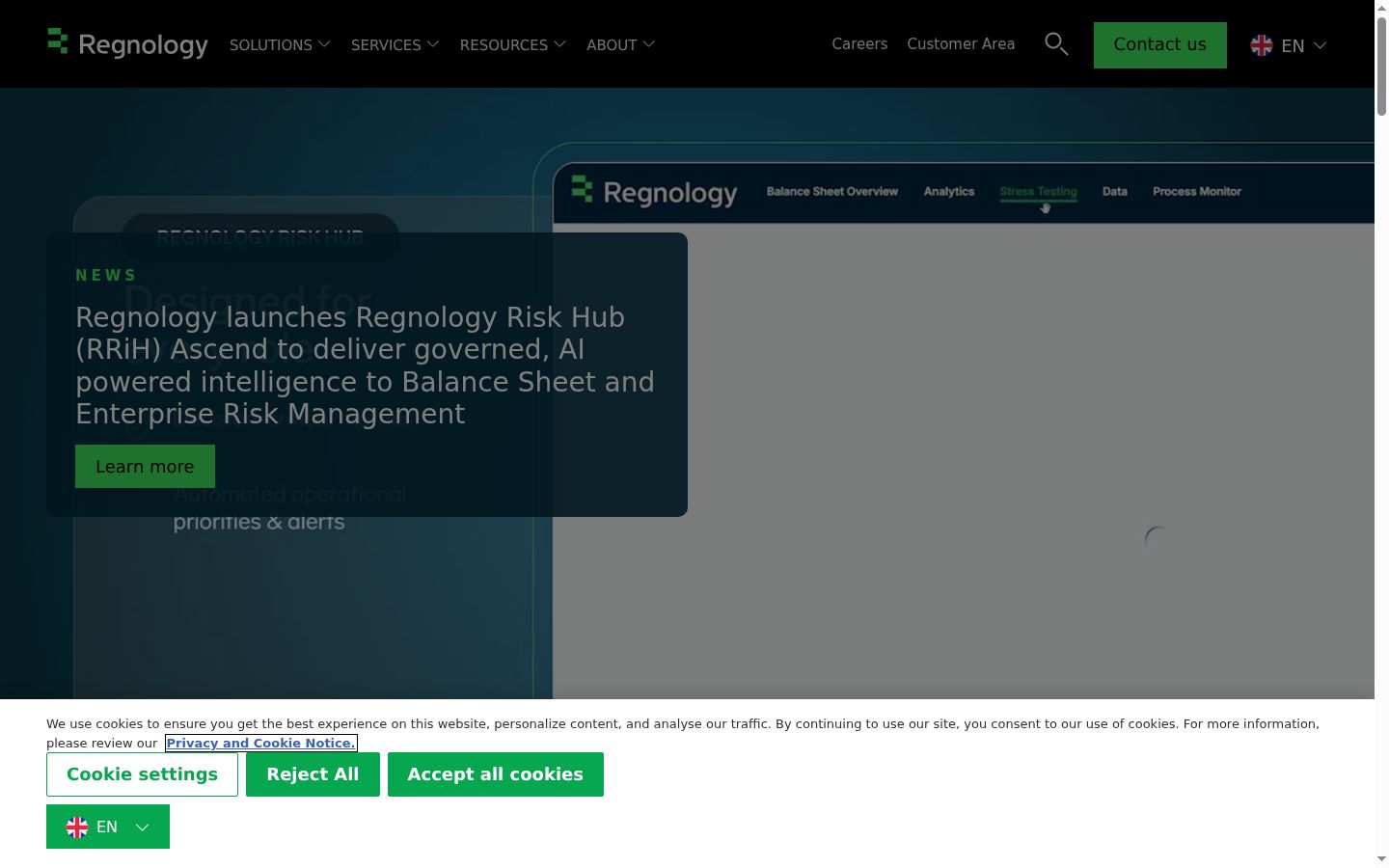Select Balance Sheet Overview tab in the preview

(832, 192)
